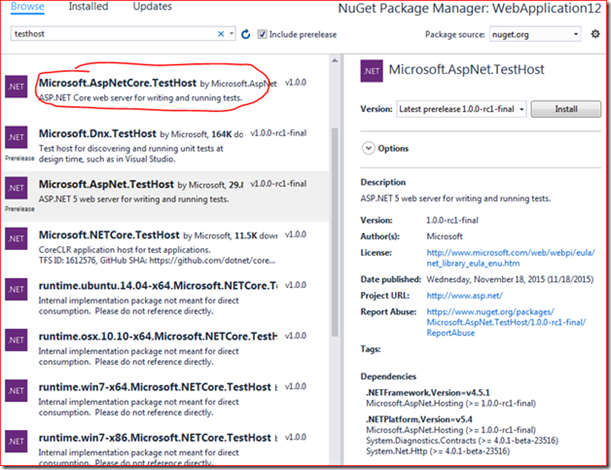
Task: Click the Microsoft.AspNet.Hosting dependency under .NETFramework
Action: point(451,403)
